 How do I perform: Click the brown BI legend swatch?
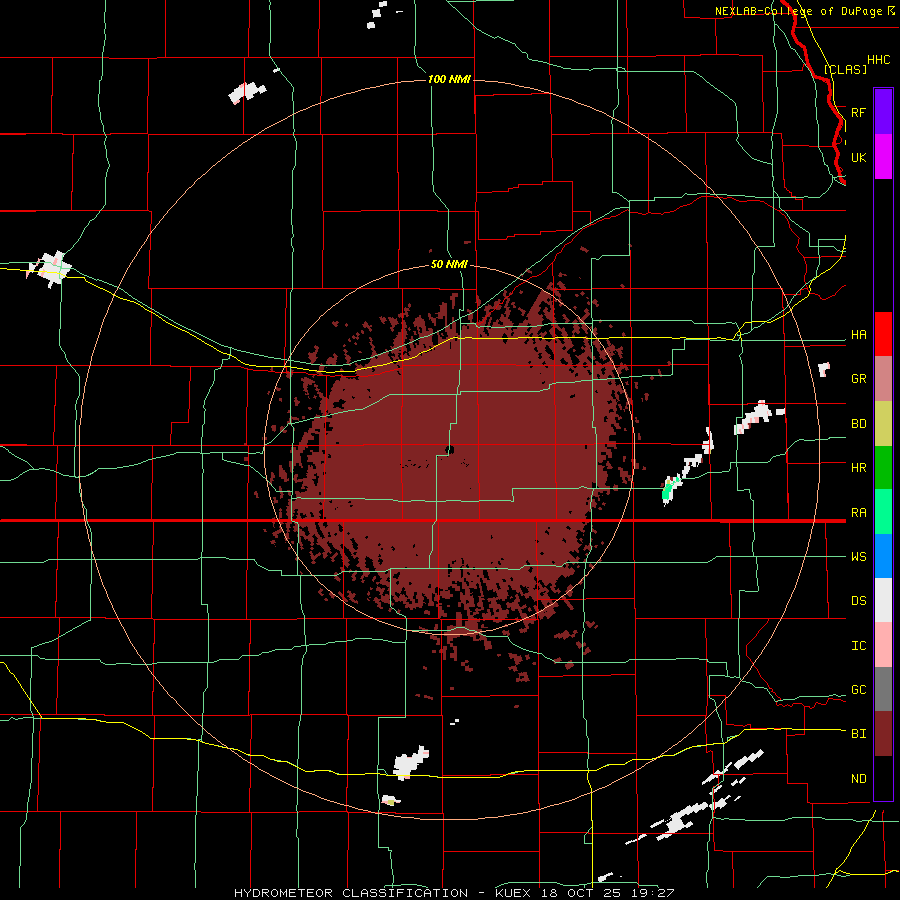click(883, 734)
